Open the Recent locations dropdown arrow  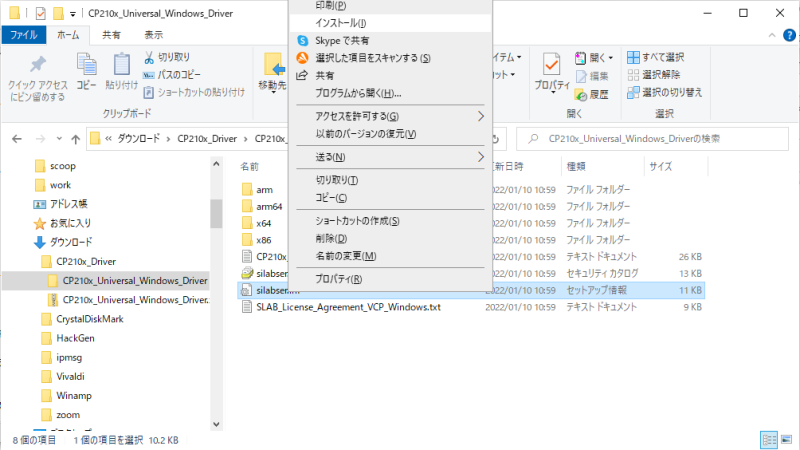(59, 139)
